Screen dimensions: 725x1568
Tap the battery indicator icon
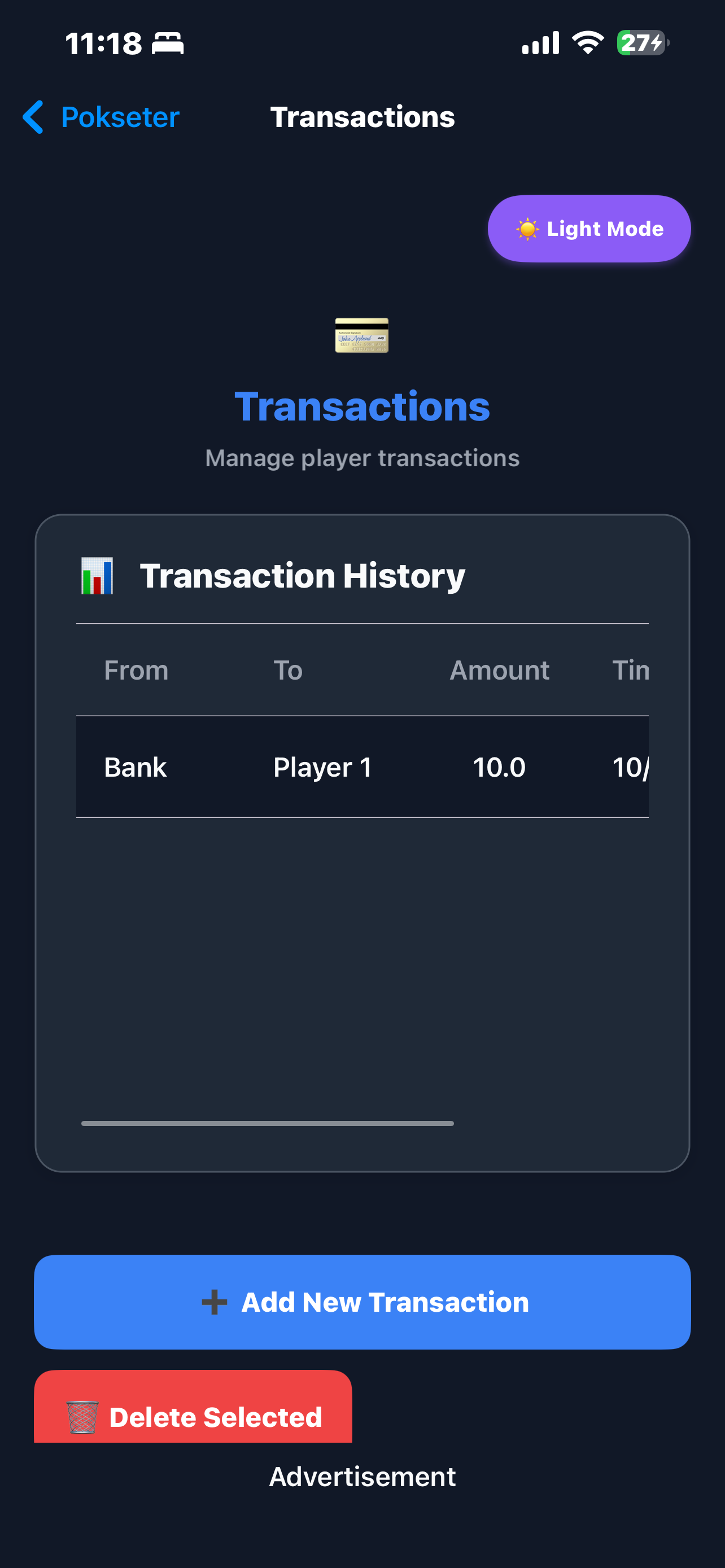click(x=643, y=42)
